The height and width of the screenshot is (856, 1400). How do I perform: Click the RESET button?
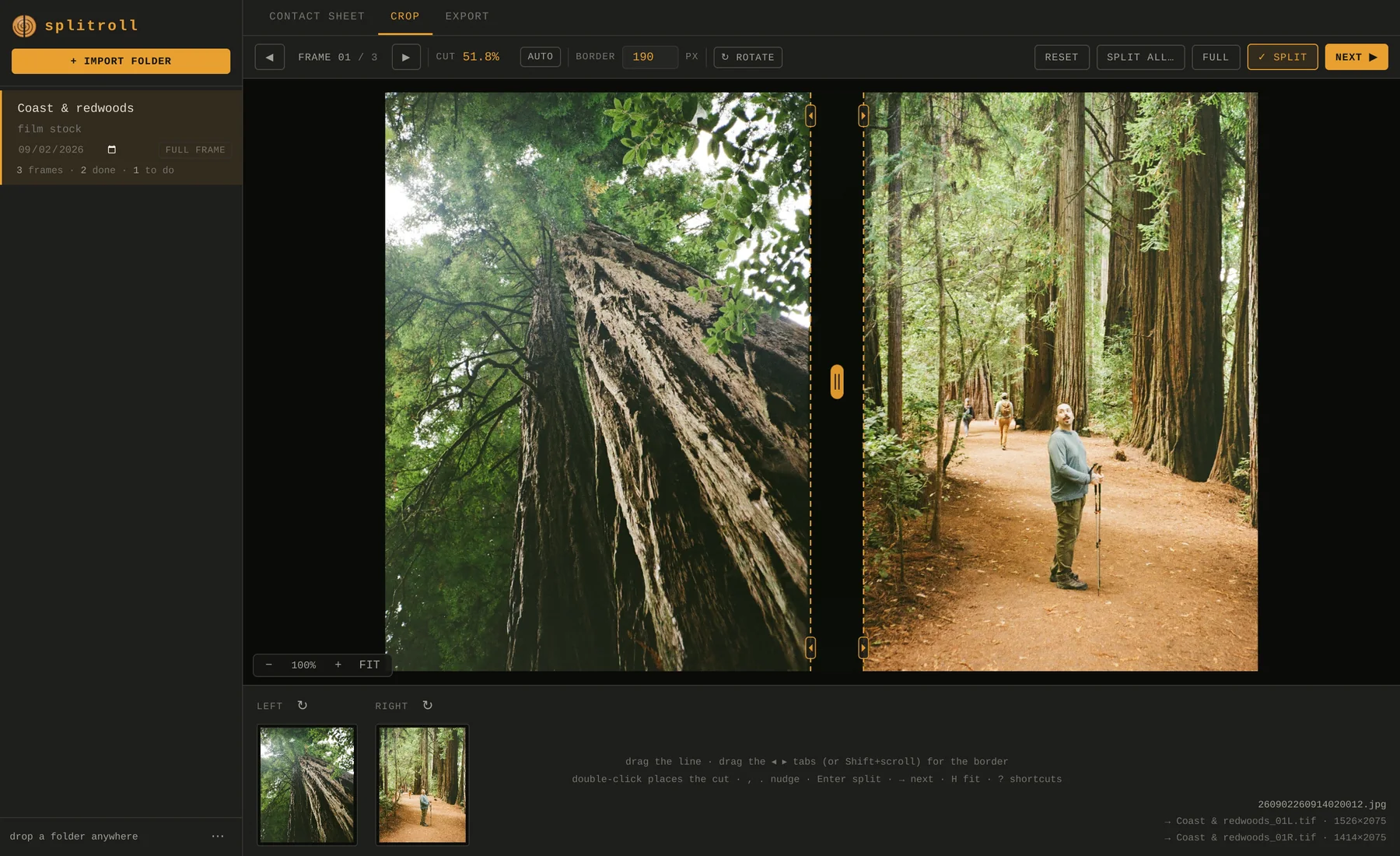click(x=1062, y=57)
